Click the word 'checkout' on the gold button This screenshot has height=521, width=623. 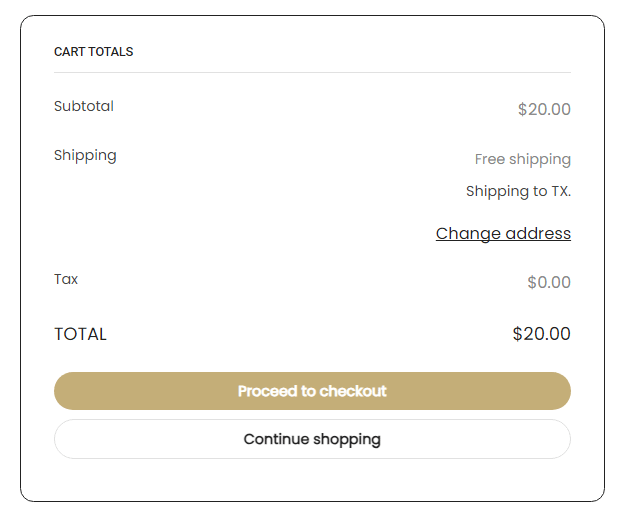[x=350, y=391]
